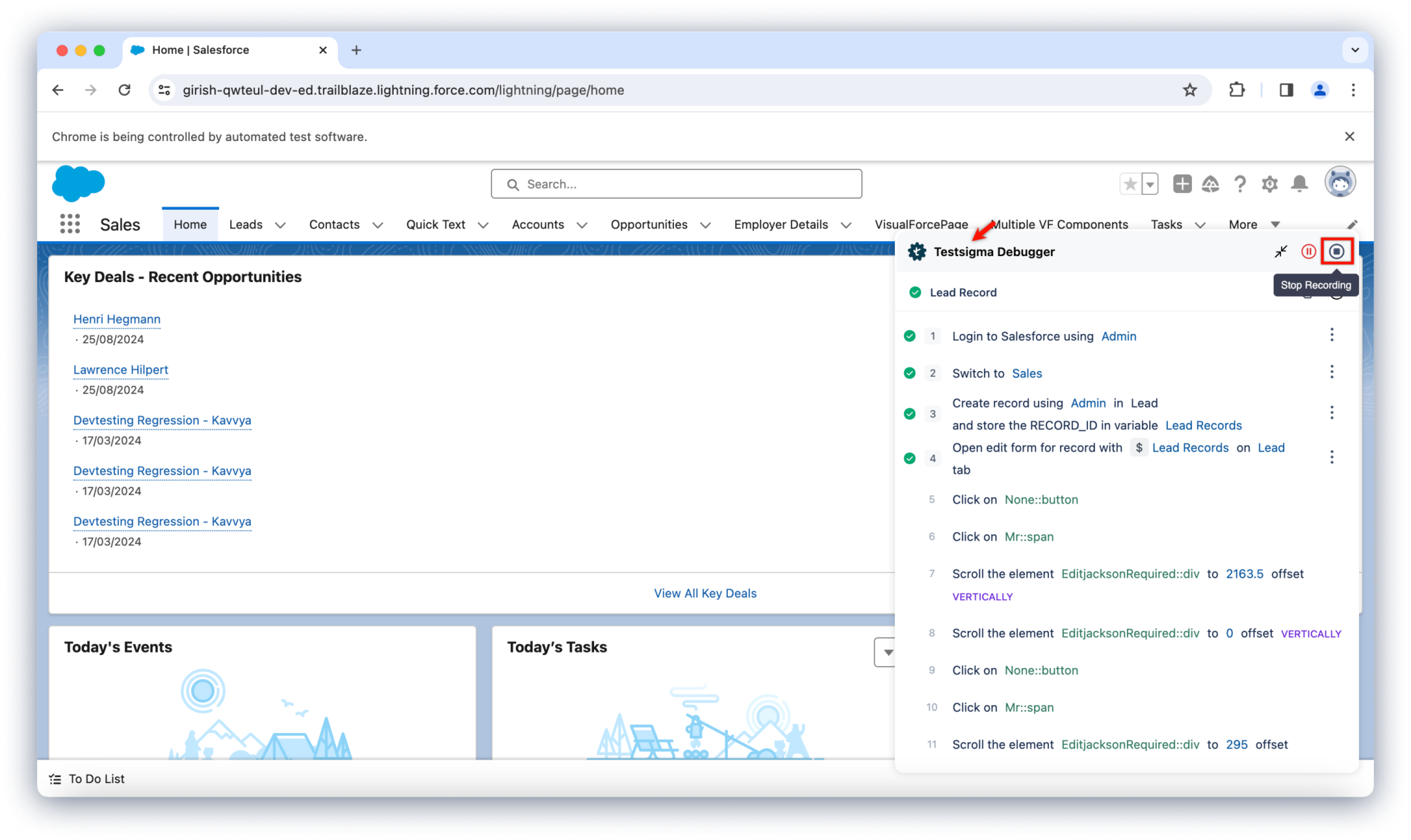Open the Favorites list dropdown arrow
This screenshot has width=1411, height=840.
[x=1150, y=184]
